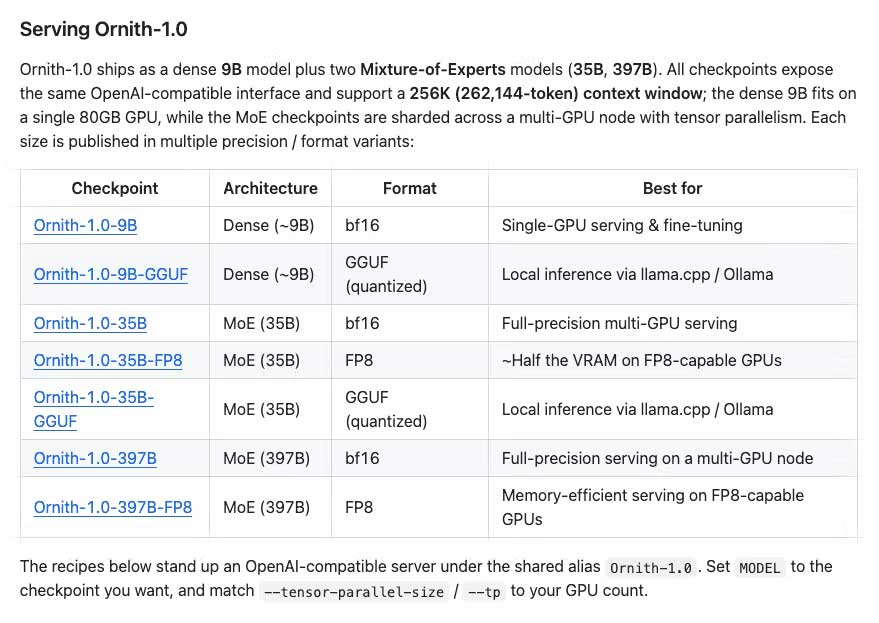Click the MODEL inline code text
This screenshot has height=623, width=879.
click(760, 568)
